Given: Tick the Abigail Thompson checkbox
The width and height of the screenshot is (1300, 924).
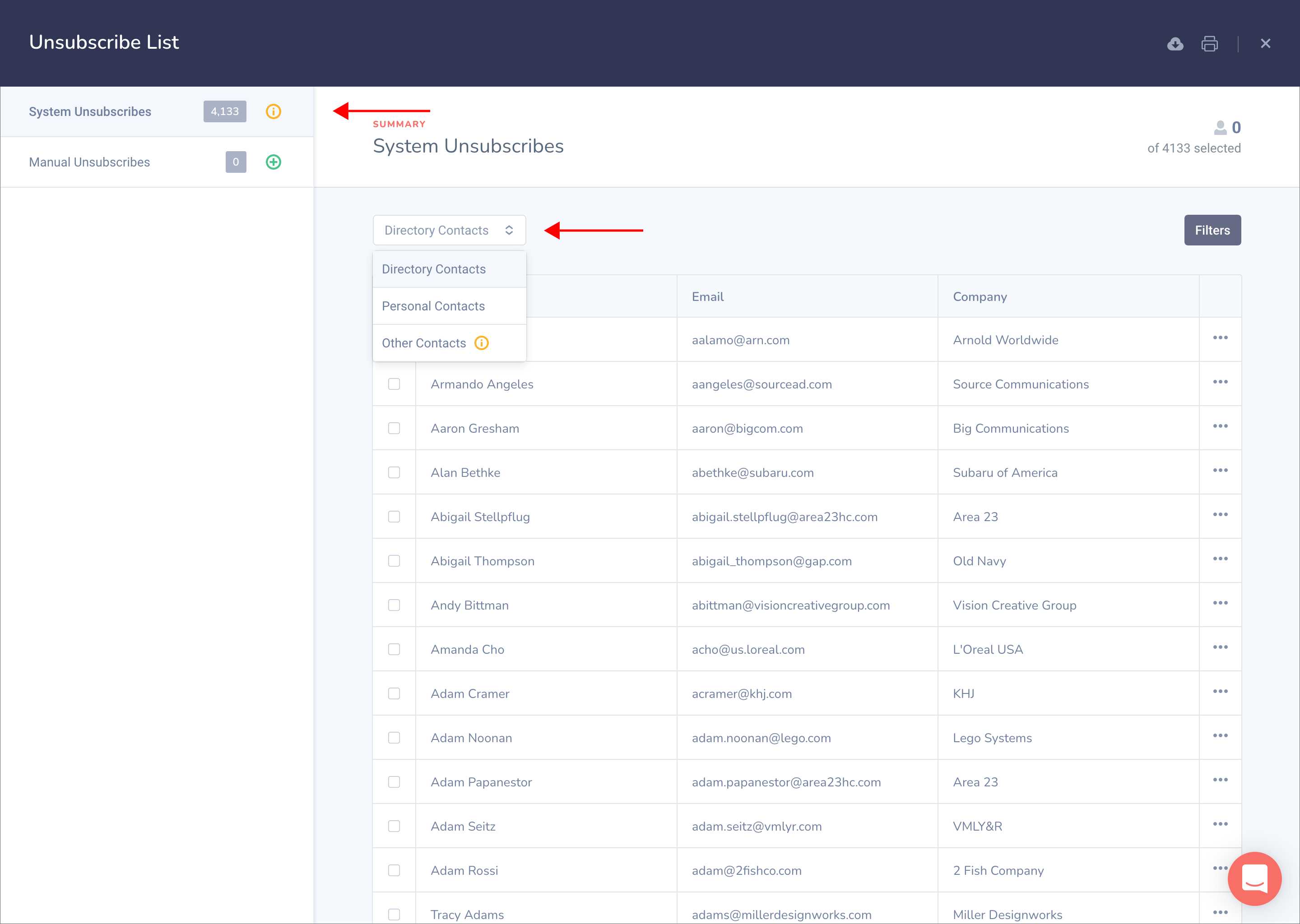Looking at the screenshot, I should click(394, 561).
